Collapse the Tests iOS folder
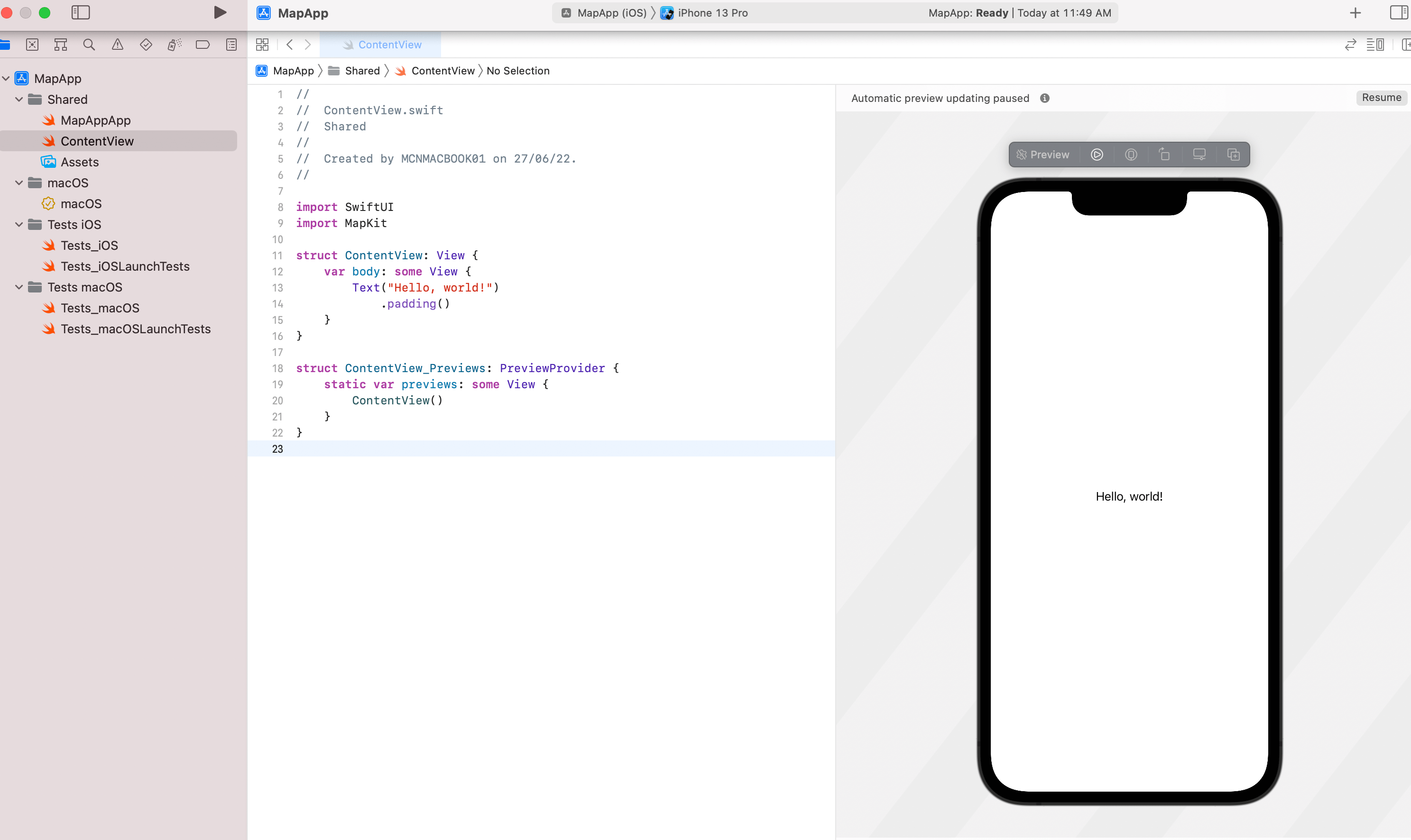Image resolution: width=1411 pixels, height=840 pixels. (x=18, y=225)
